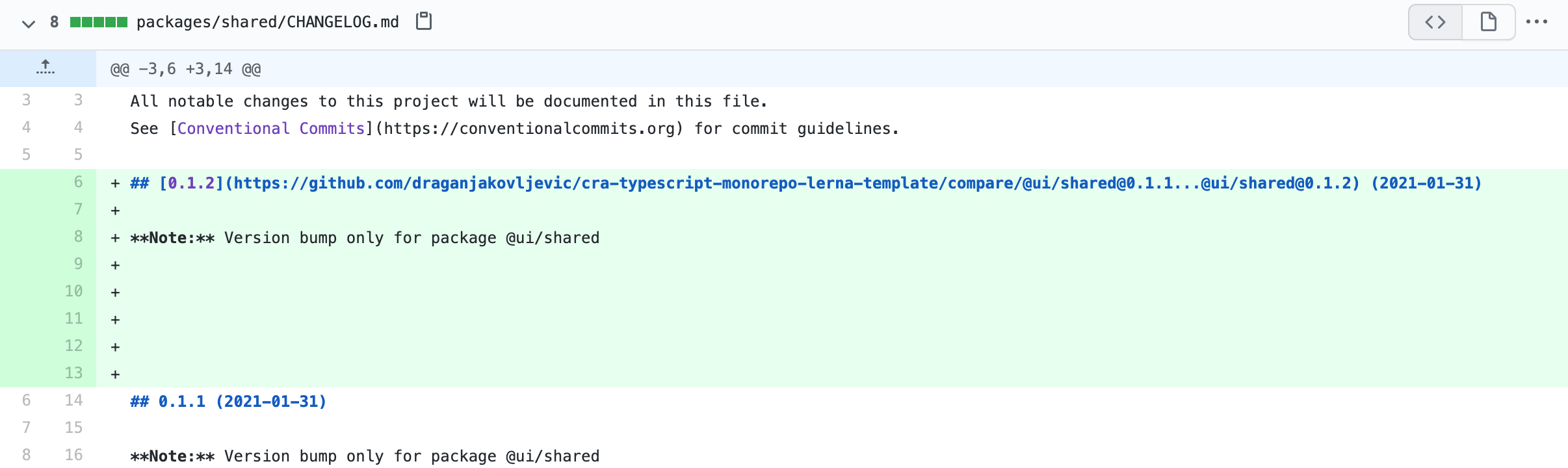Click the 'All notable changes' context line
1568x468 pixels.
tap(449, 101)
